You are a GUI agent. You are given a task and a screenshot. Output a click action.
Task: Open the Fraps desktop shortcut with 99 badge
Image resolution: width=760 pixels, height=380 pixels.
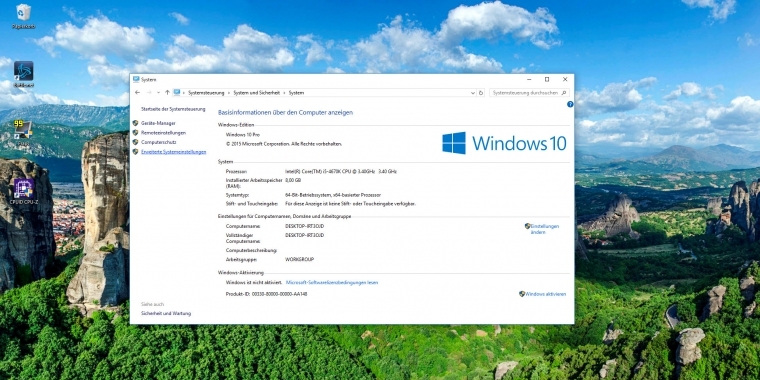(23, 133)
